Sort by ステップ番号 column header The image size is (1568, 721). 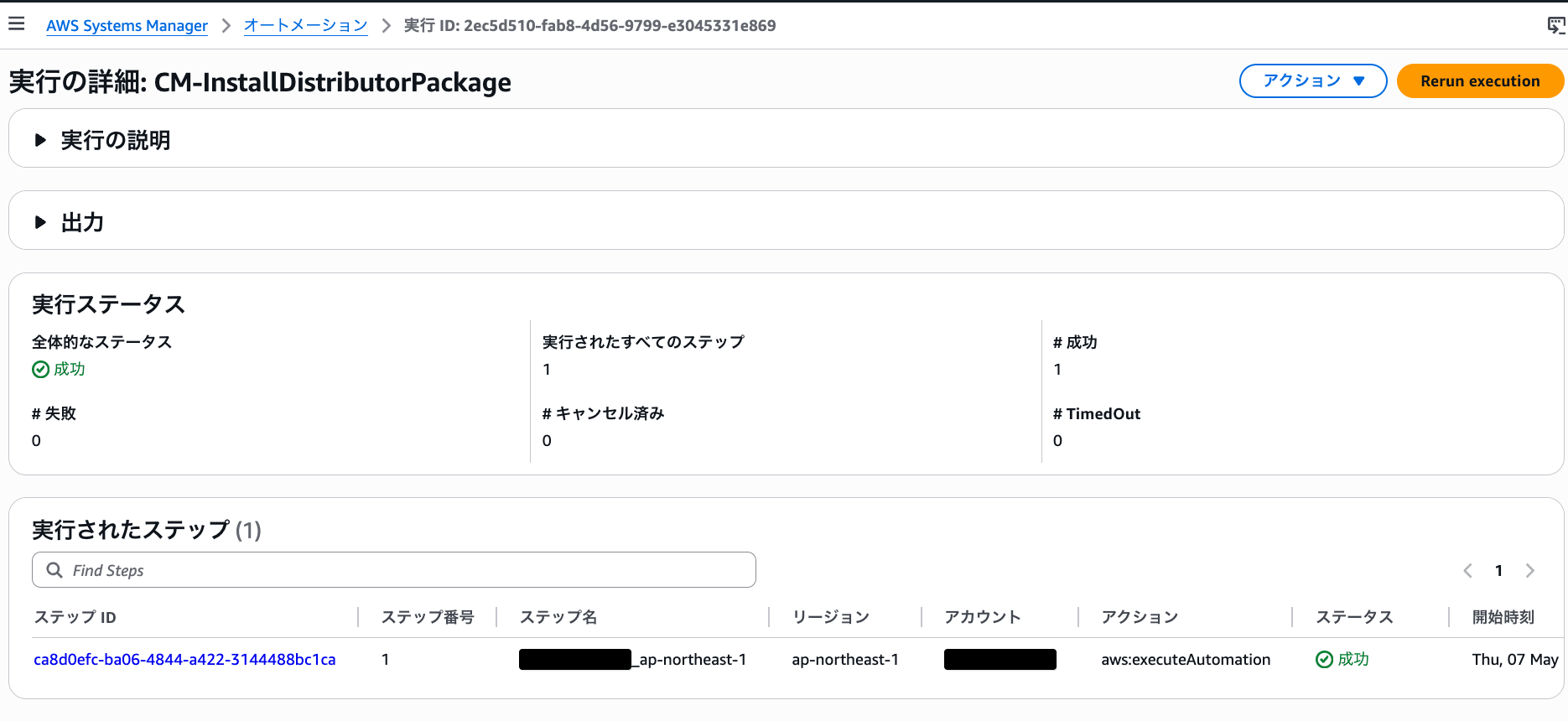tap(428, 617)
